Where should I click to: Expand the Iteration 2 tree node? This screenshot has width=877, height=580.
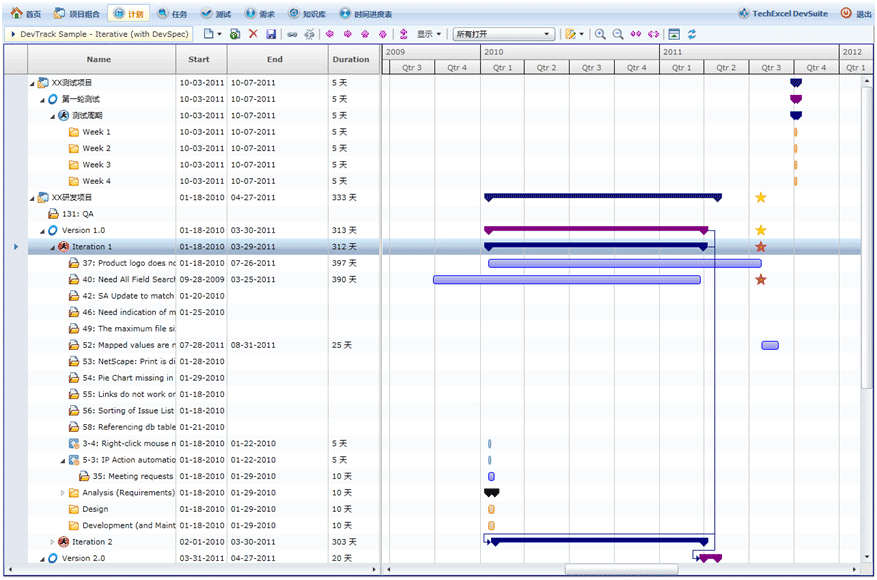click(53, 542)
